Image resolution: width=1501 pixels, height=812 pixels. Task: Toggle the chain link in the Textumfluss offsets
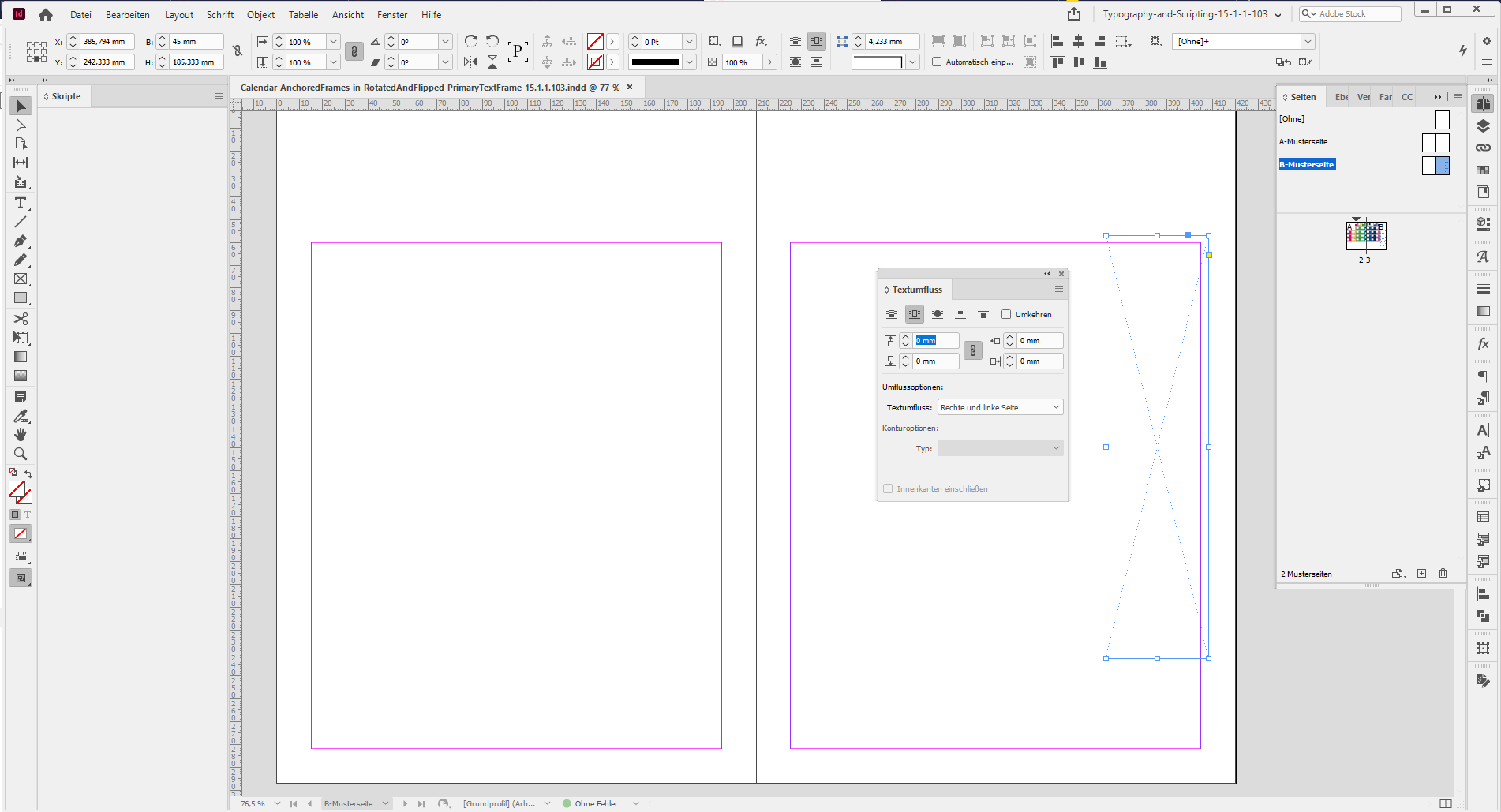[x=972, y=350]
